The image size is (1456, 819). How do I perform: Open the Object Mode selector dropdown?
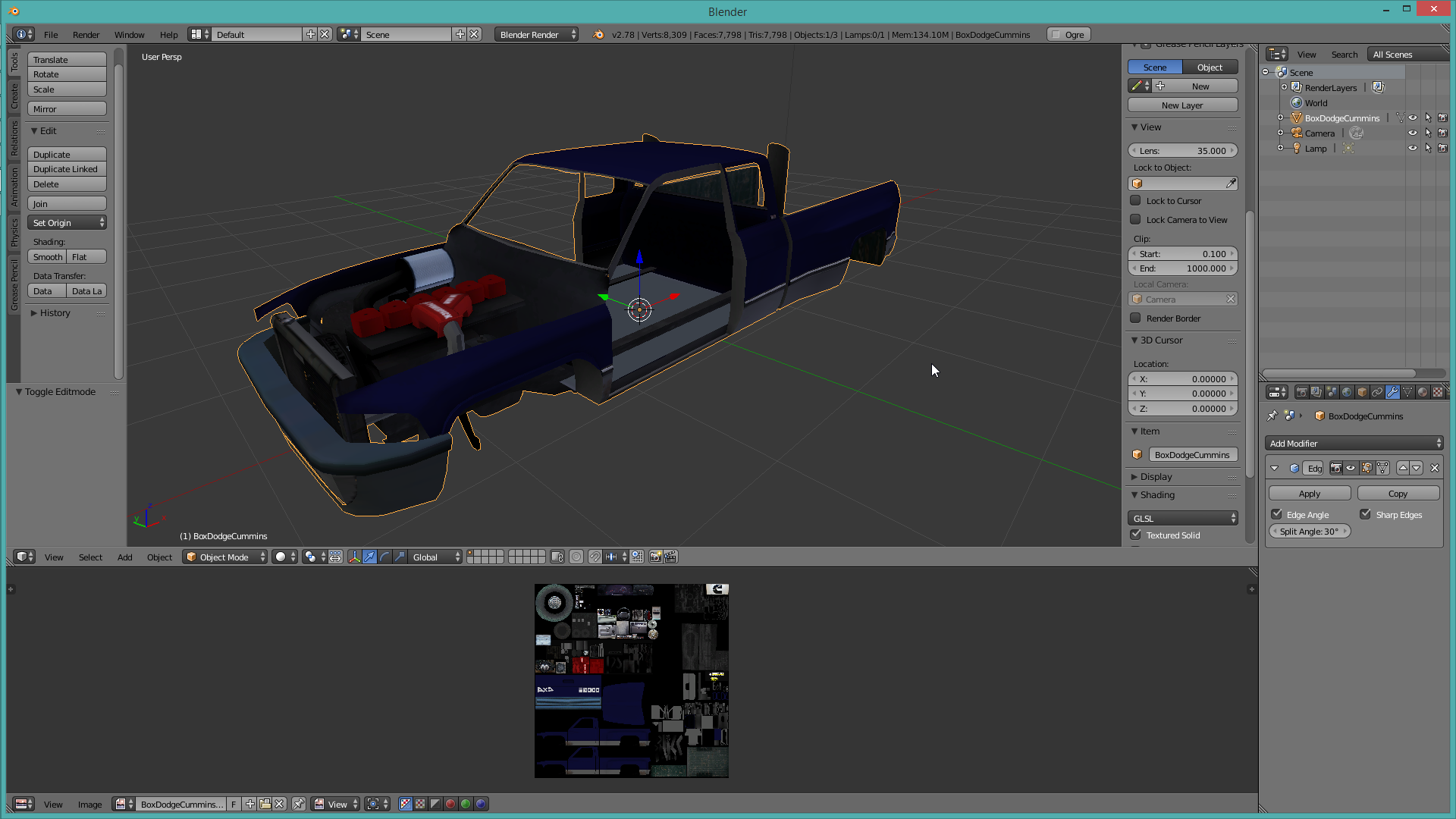coord(225,557)
